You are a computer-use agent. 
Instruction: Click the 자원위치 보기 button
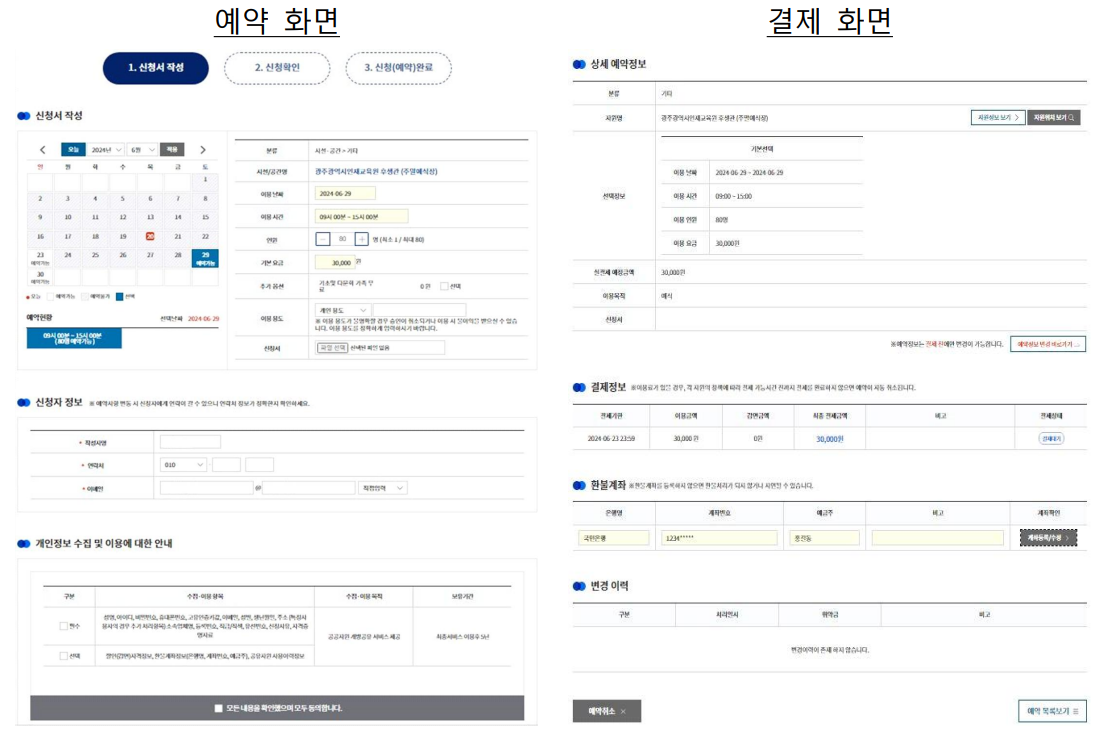1053,118
